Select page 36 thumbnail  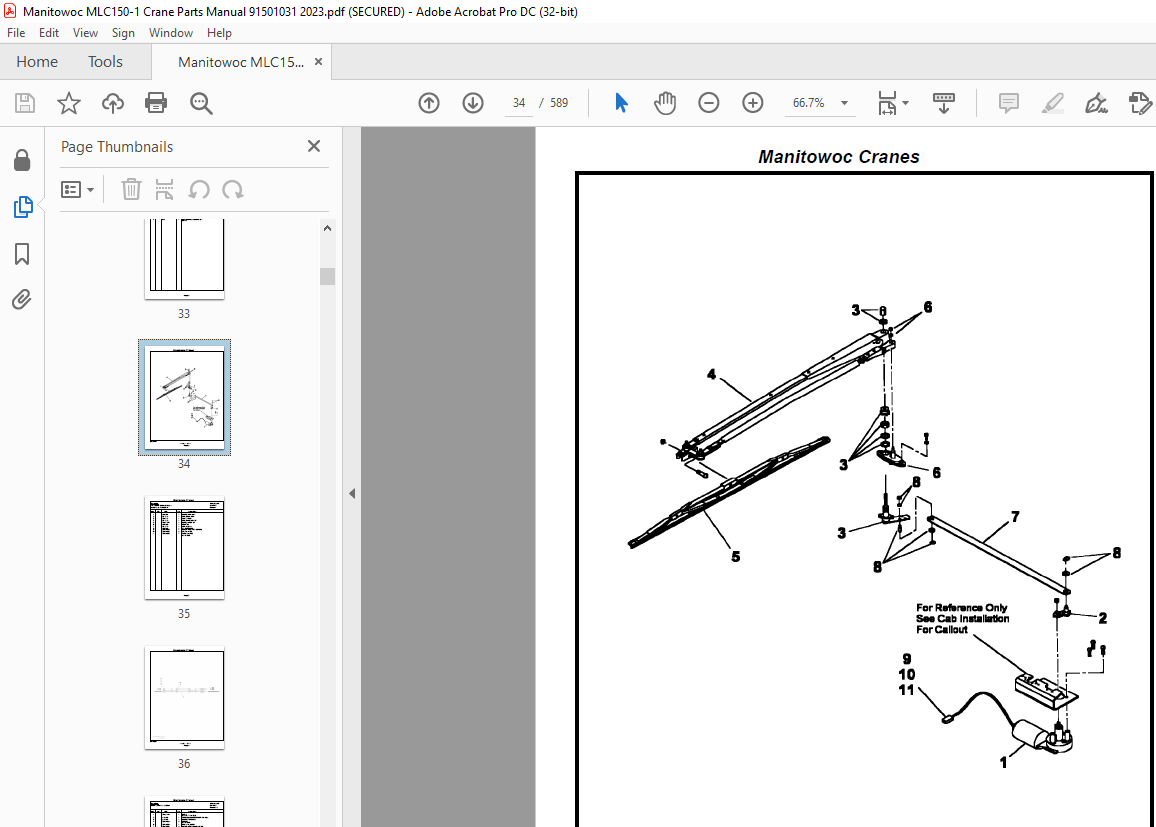click(x=184, y=698)
